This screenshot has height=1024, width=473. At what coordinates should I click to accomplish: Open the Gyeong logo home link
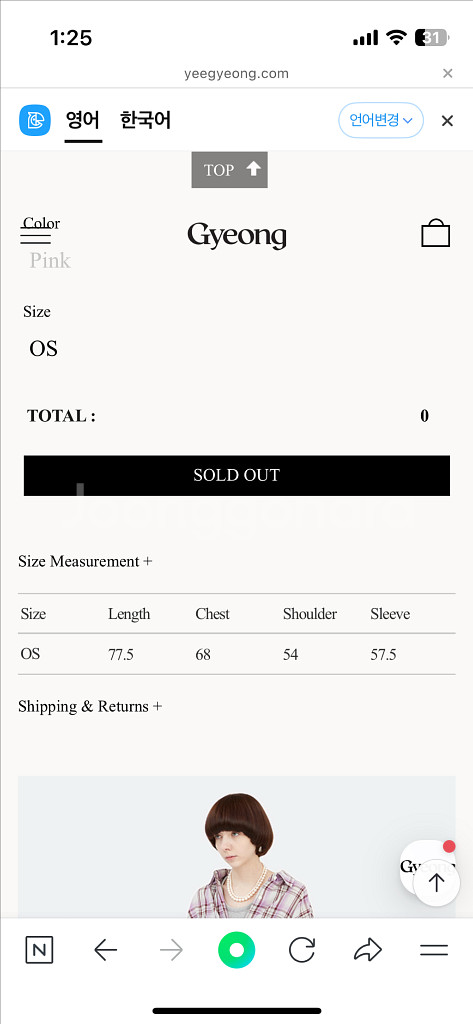(236, 235)
